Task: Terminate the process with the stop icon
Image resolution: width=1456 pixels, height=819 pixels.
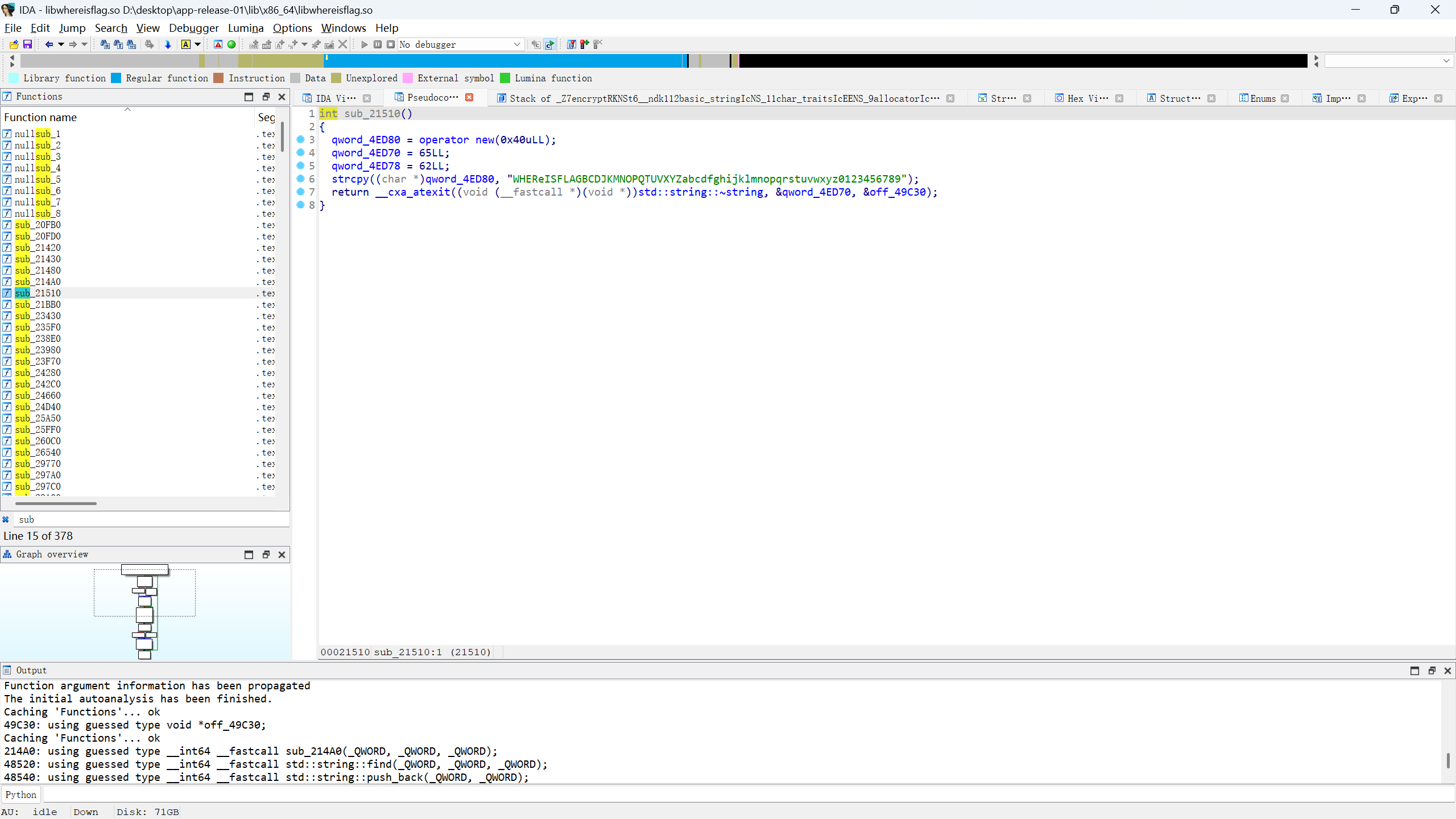Action: (x=391, y=44)
